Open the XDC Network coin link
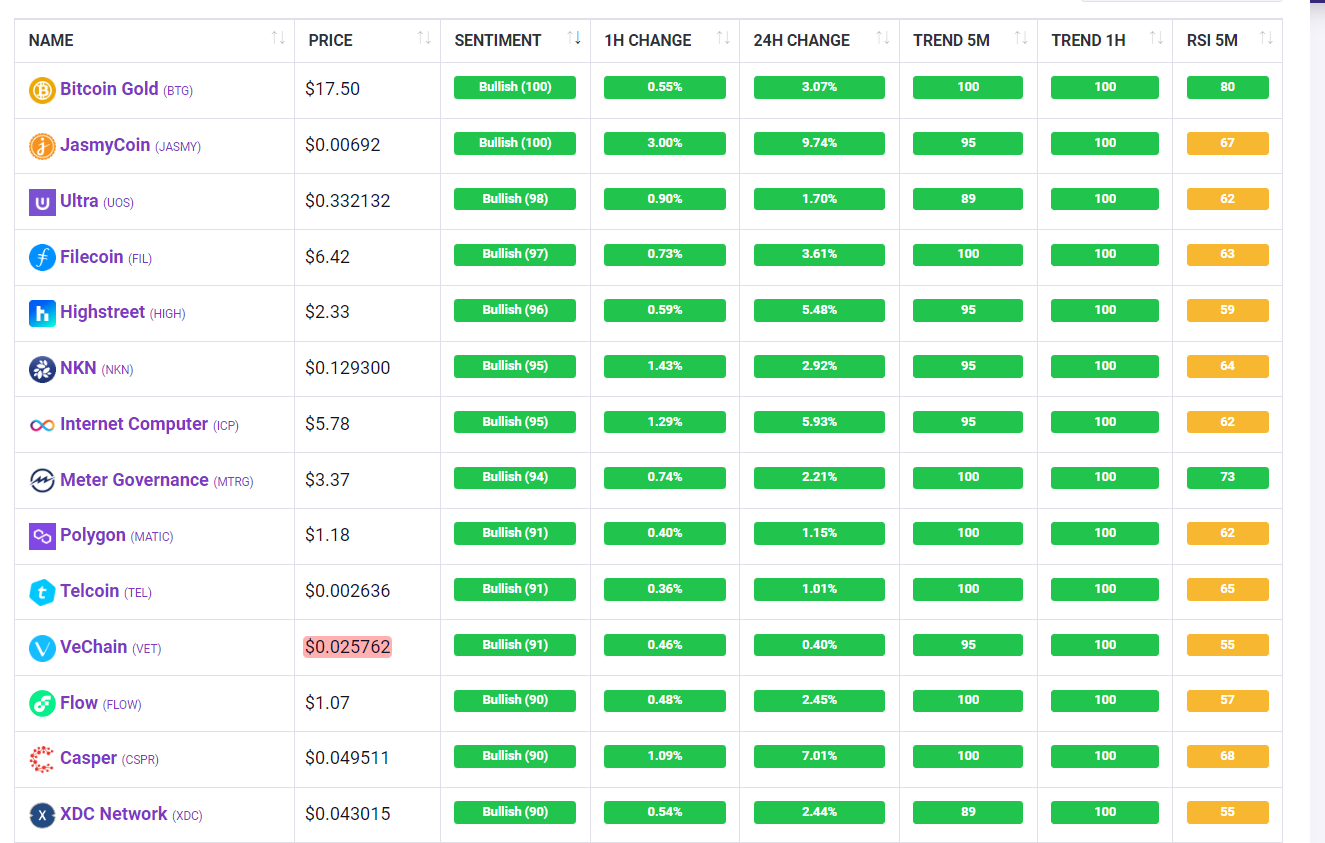Image resolution: width=1325 pixels, height=843 pixels. (113, 814)
